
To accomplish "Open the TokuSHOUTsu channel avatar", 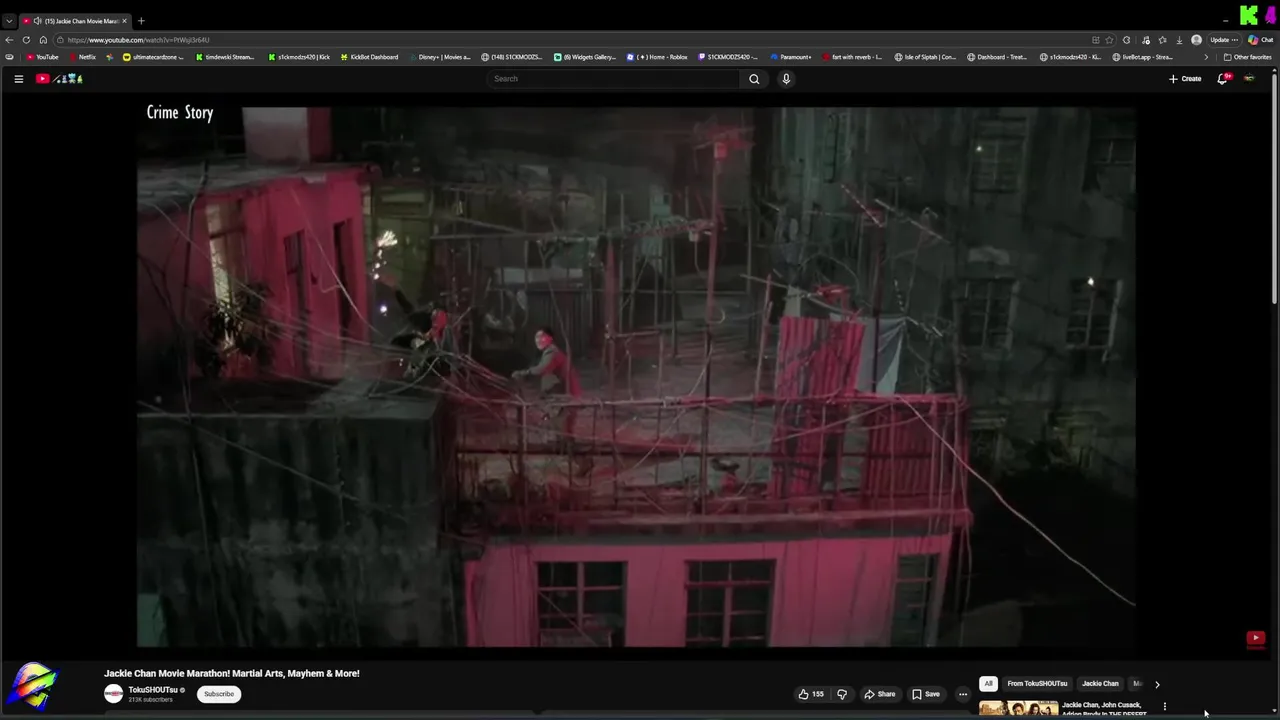I will 114,694.
